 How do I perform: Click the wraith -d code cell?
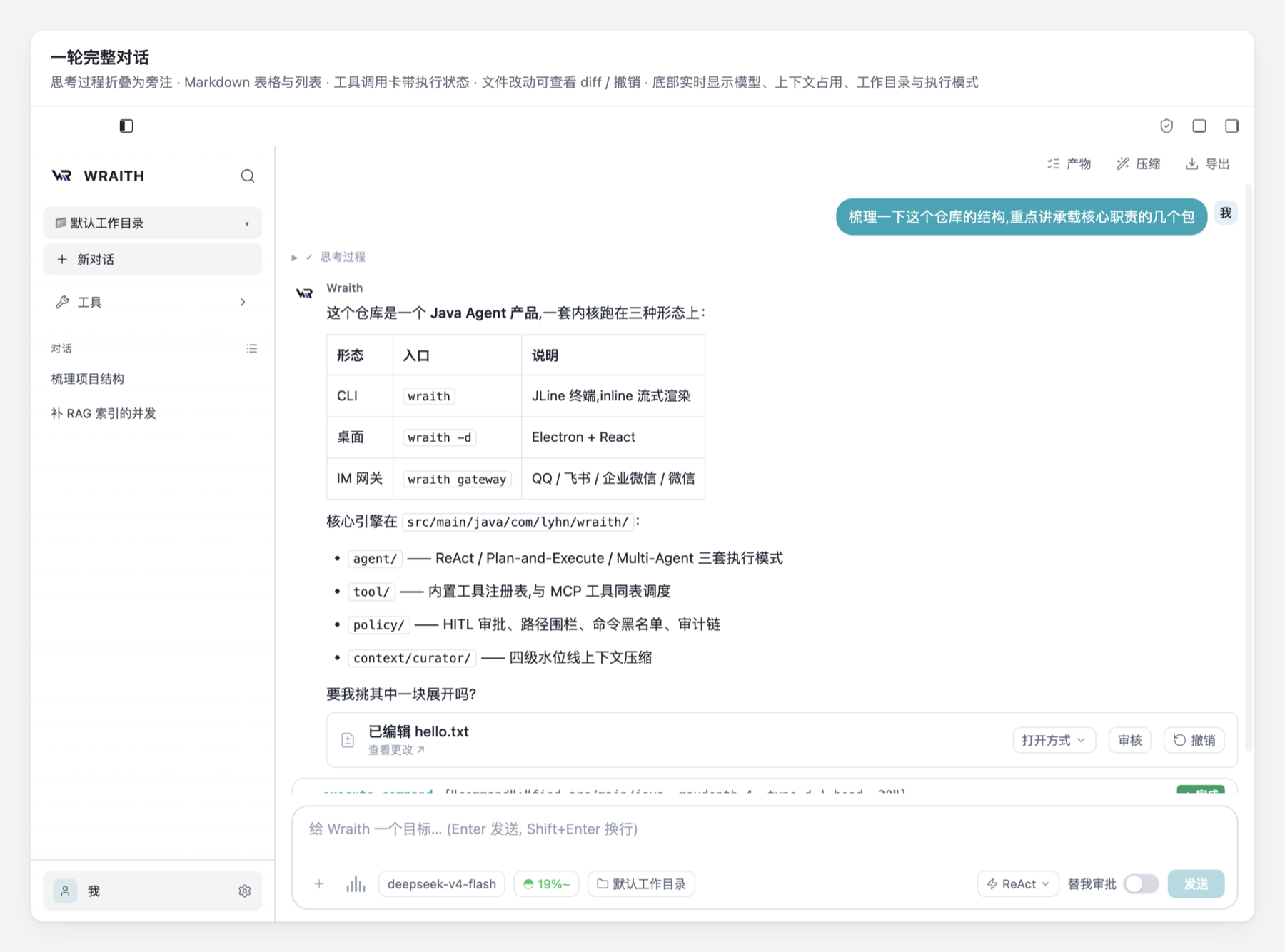(440, 437)
